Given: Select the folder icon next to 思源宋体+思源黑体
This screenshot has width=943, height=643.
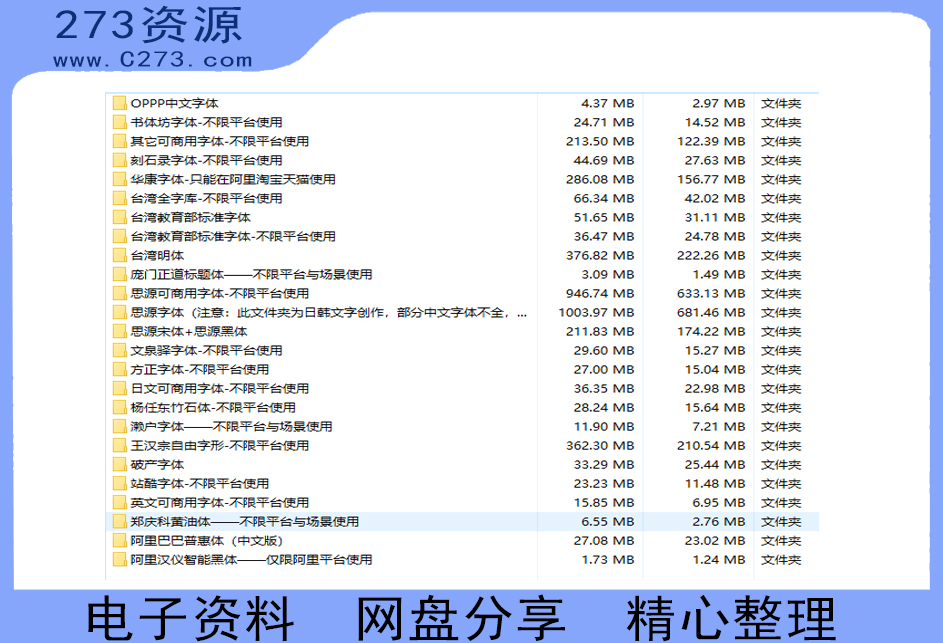Looking at the screenshot, I should (x=120, y=331).
